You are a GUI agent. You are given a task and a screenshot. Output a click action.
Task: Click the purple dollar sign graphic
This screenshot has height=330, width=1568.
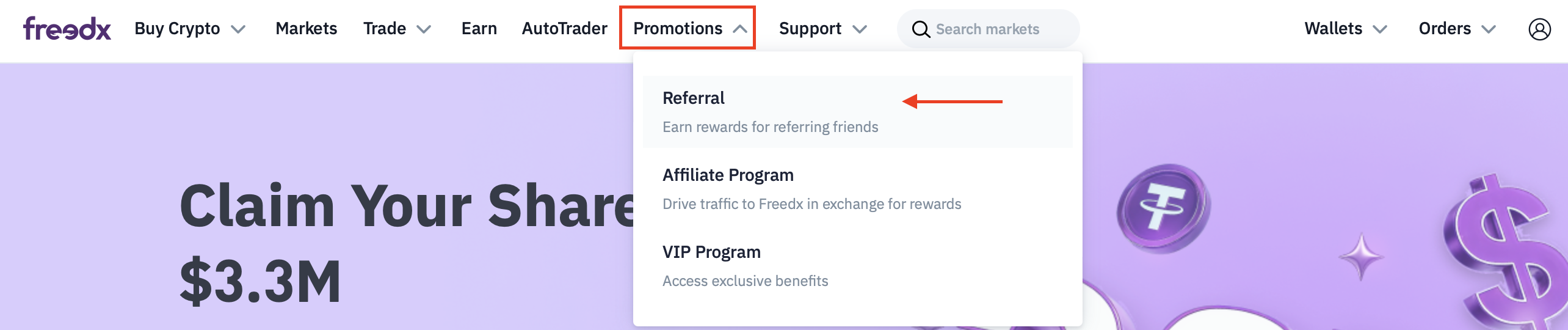coord(1503,251)
